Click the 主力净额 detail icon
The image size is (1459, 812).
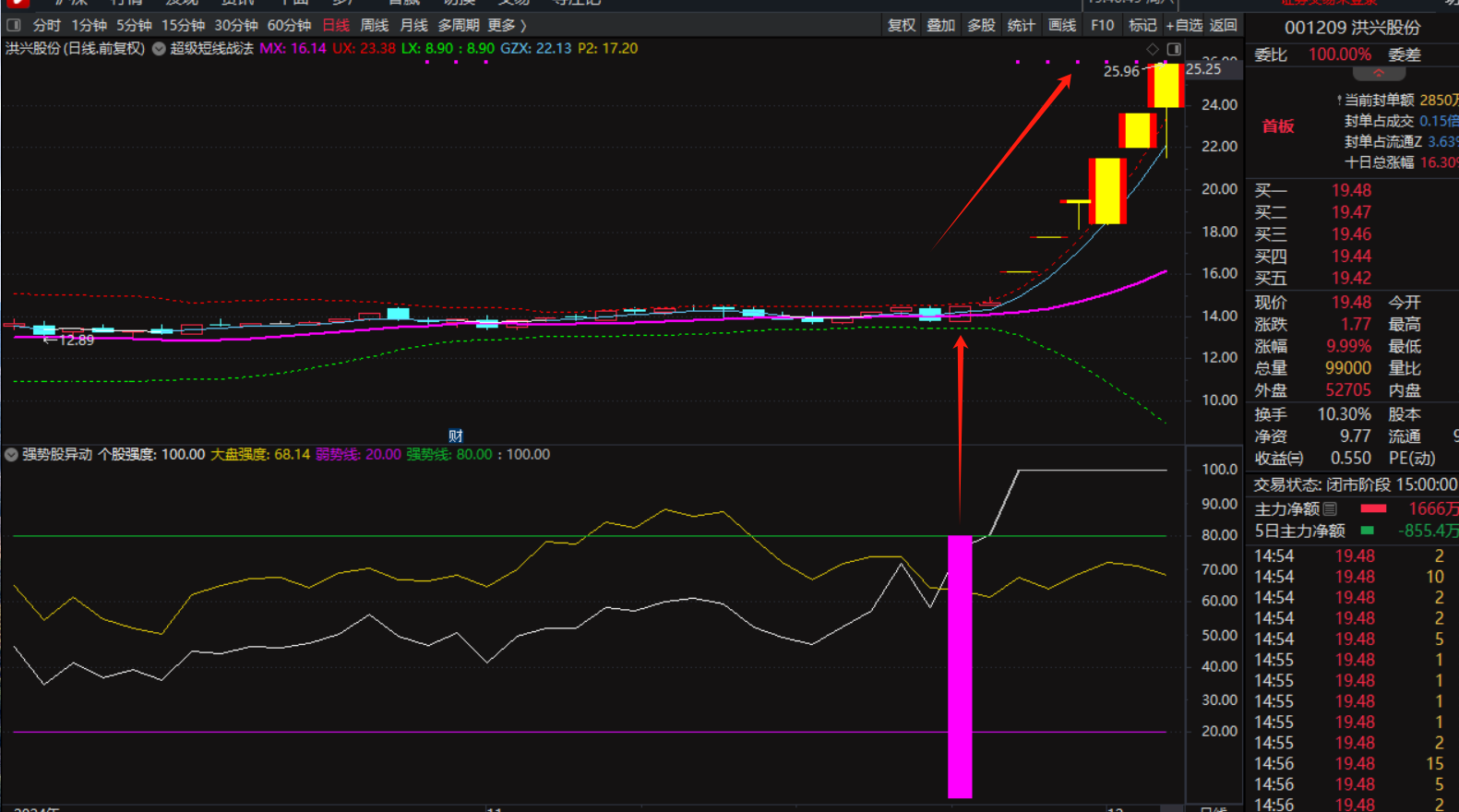[1330, 508]
